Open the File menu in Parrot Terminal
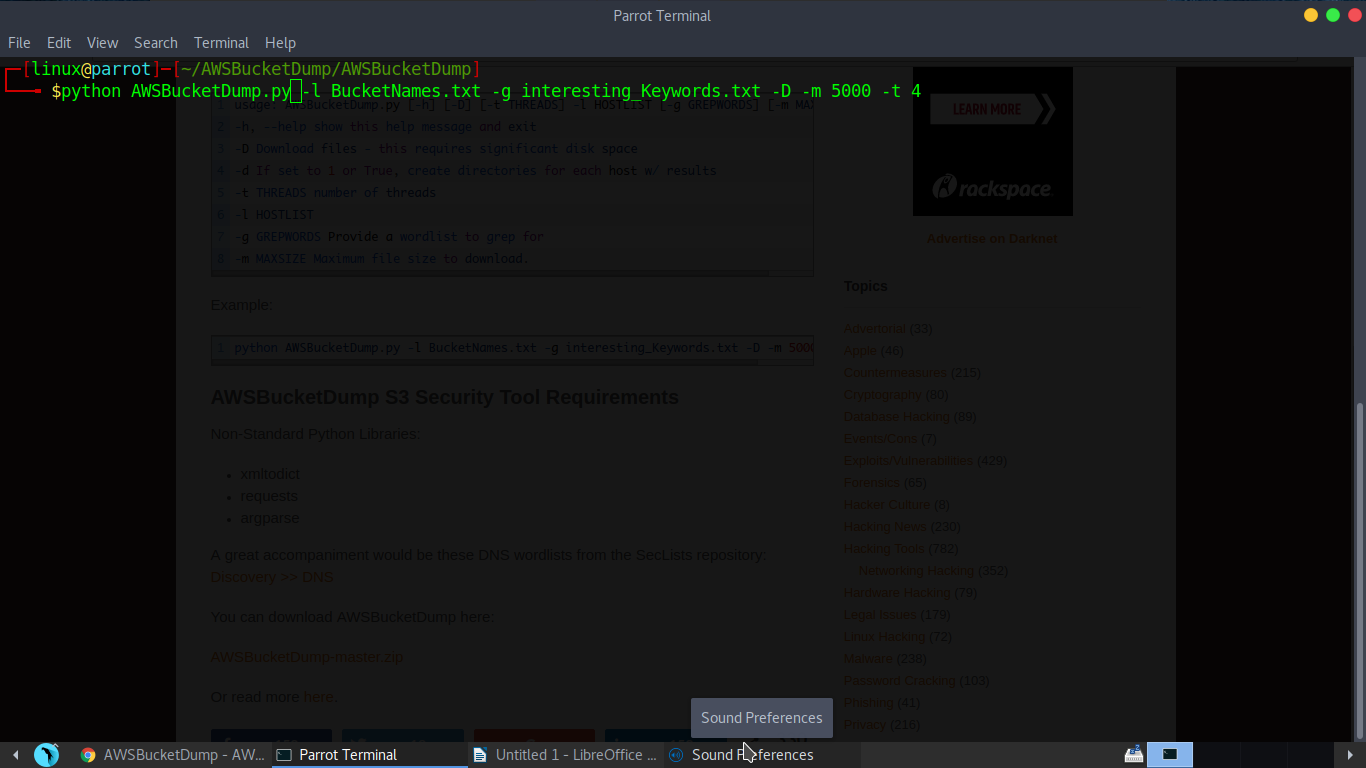Image resolution: width=1366 pixels, height=768 pixels. (19, 43)
